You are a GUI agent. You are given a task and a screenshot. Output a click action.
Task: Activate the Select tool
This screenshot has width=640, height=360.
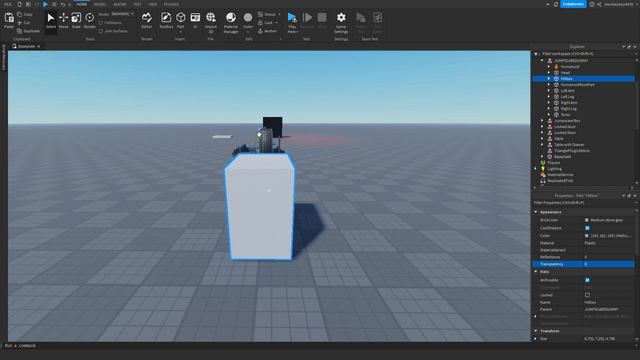coord(51,21)
